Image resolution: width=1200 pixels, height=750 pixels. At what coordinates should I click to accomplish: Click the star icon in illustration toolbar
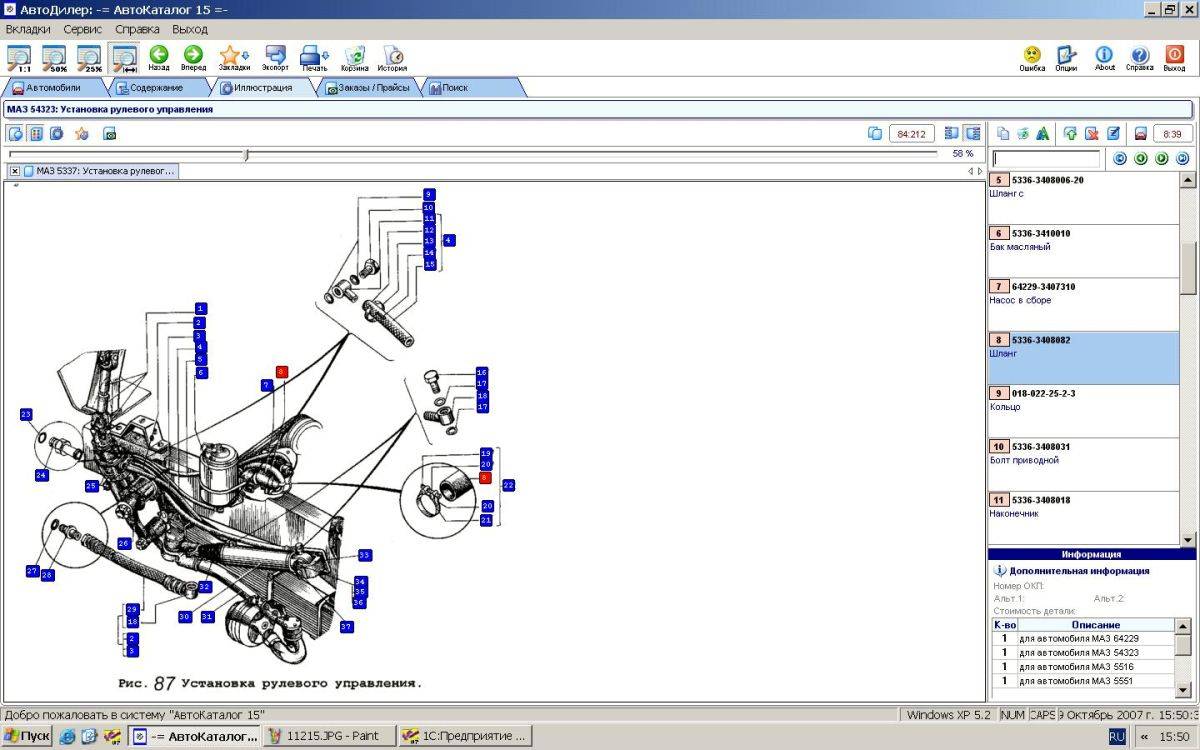click(x=82, y=133)
